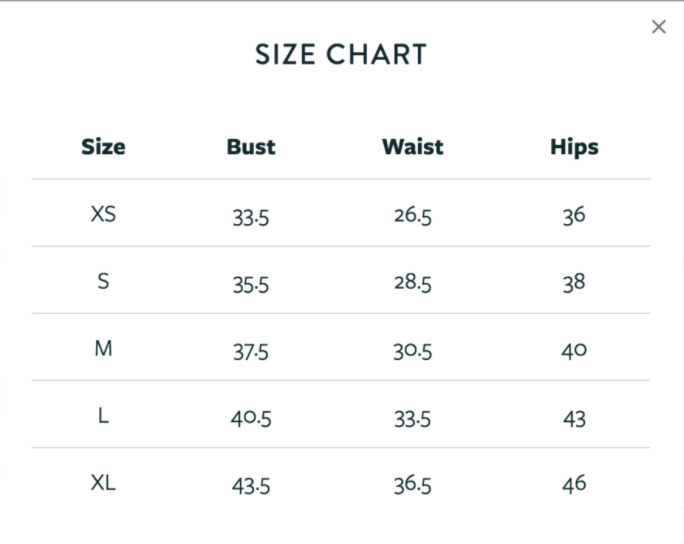The image size is (684, 544).
Task: Close the size chart popup
Action: click(659, 27)
